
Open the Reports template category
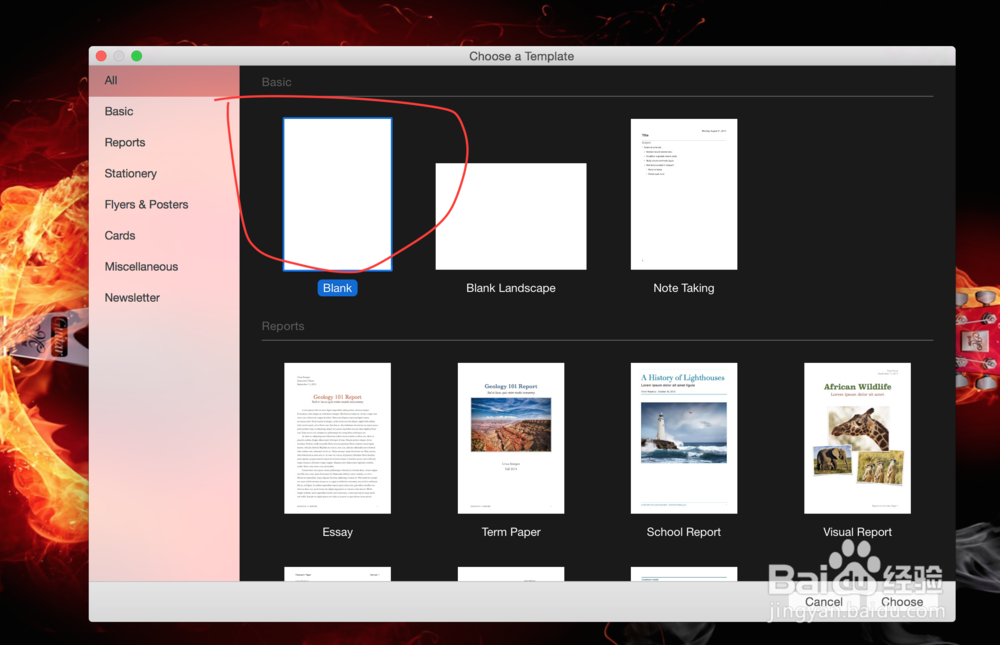point(164,142)
